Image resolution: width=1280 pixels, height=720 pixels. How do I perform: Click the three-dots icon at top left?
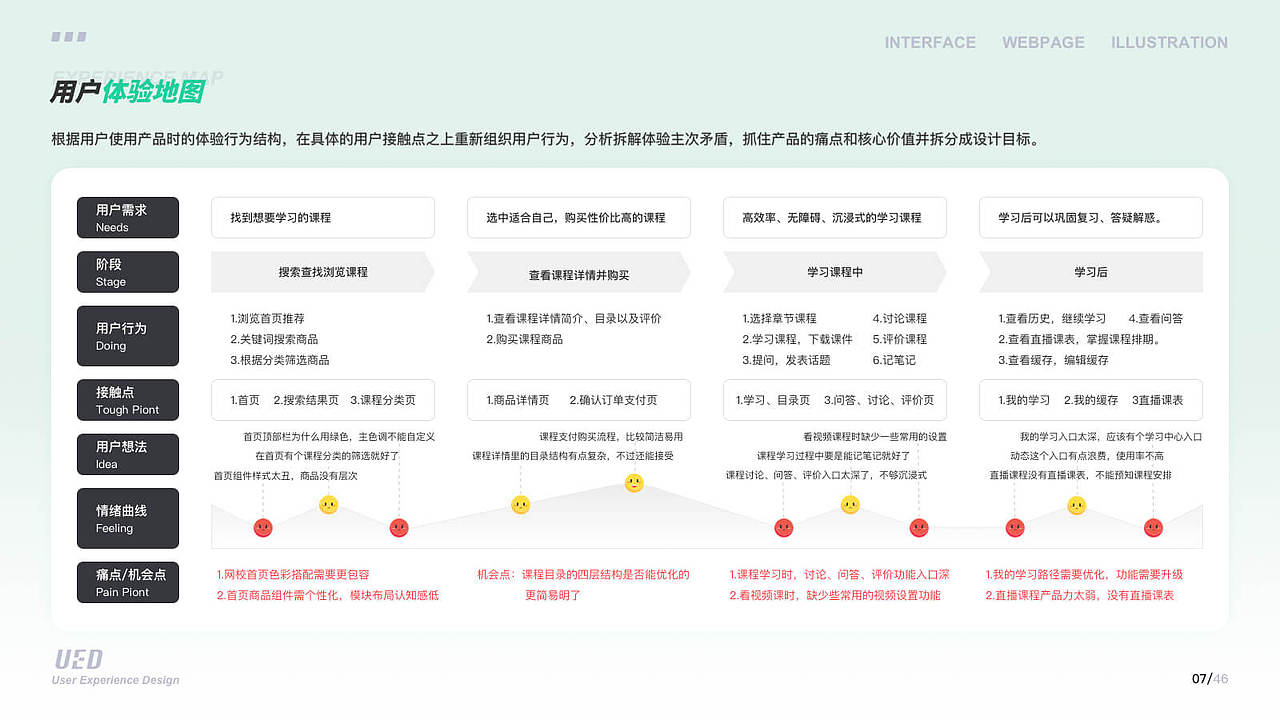click(68, 36)
